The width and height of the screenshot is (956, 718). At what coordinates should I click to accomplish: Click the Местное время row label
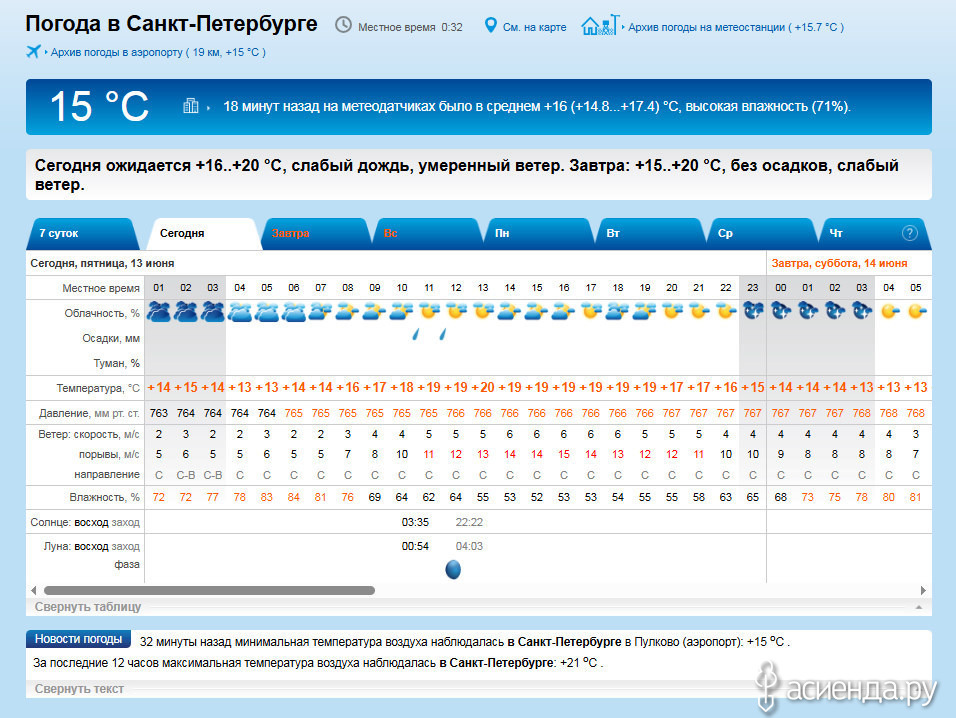(x=101, y=288)
